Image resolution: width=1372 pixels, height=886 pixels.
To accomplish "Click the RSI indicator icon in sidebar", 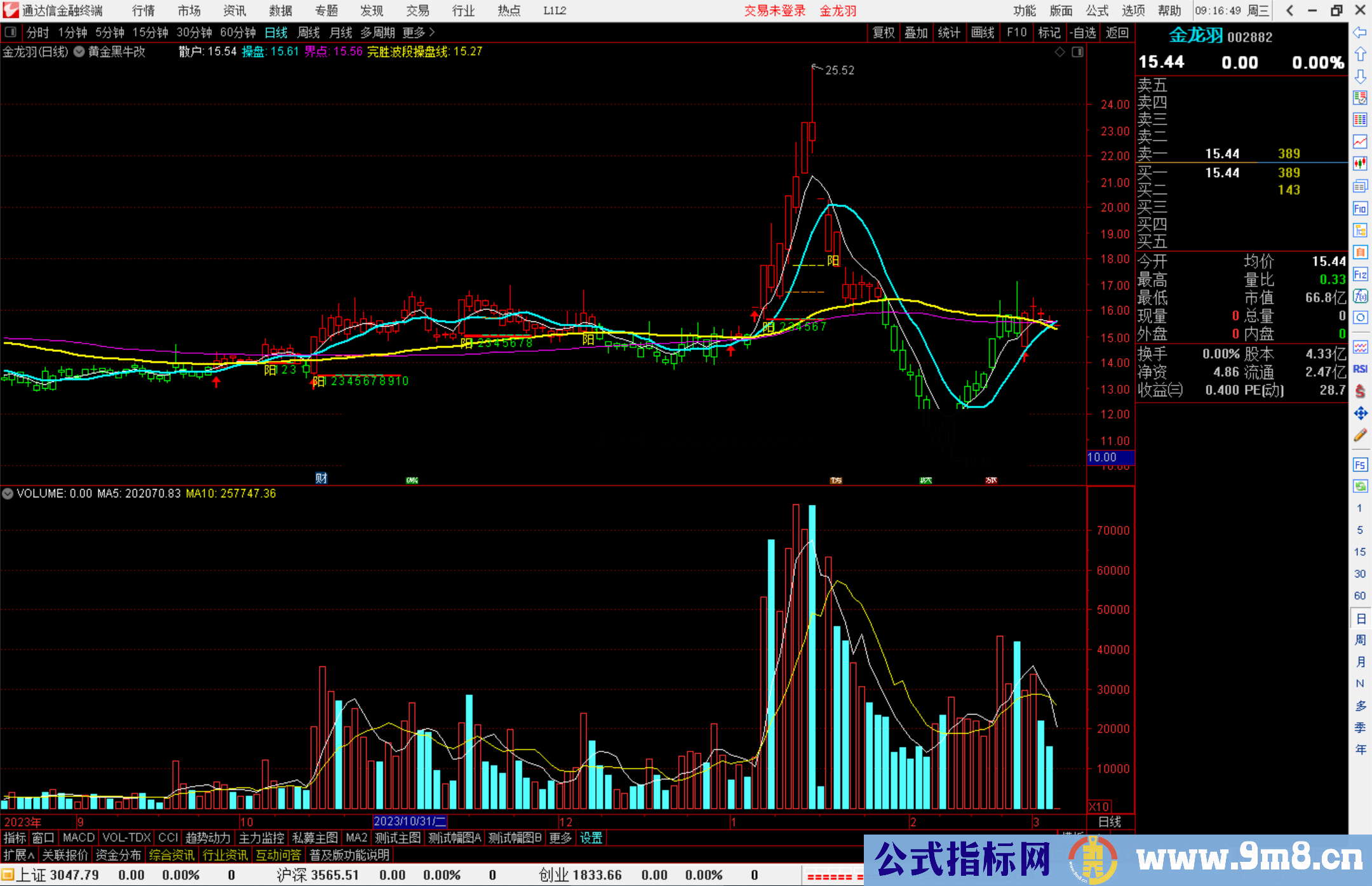I will point(1360,369).
